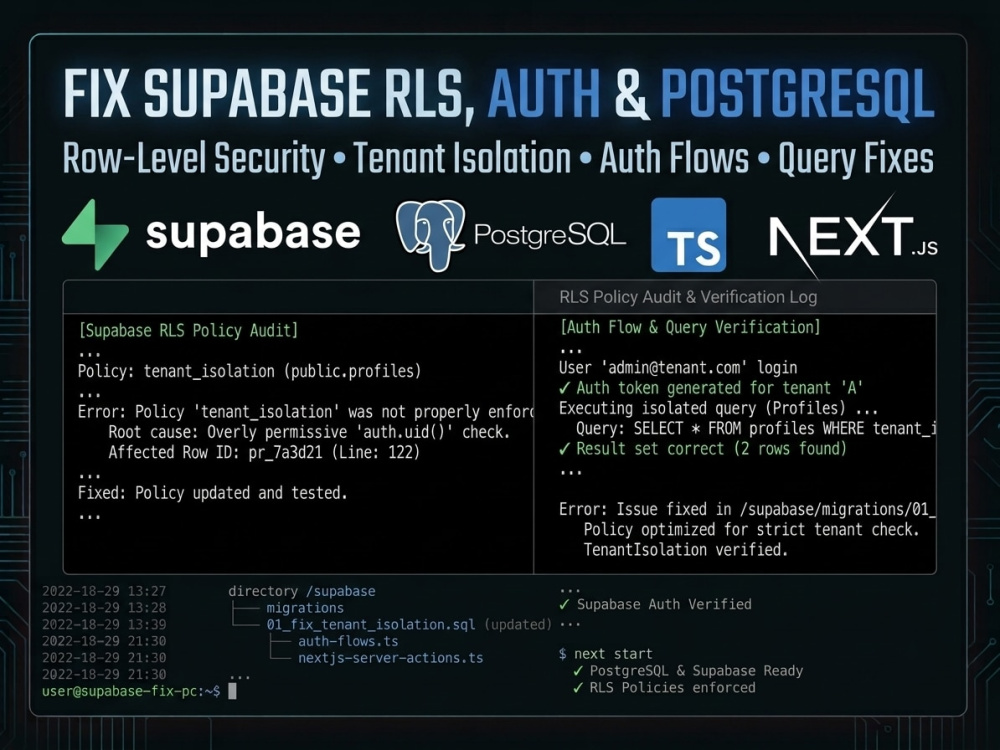
Task: Click the 'Query: SELECT * FROM profiles' line
Action: point(756,429)
